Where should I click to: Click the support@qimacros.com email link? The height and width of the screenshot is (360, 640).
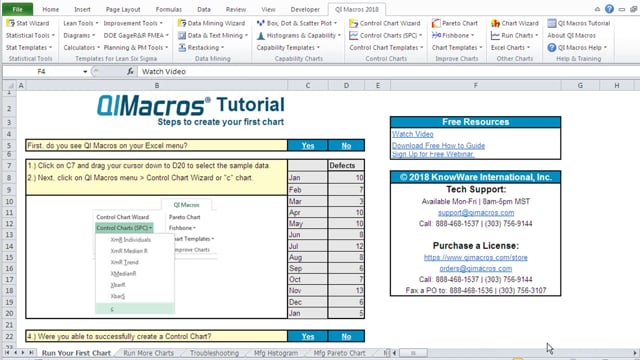[476, 213]
